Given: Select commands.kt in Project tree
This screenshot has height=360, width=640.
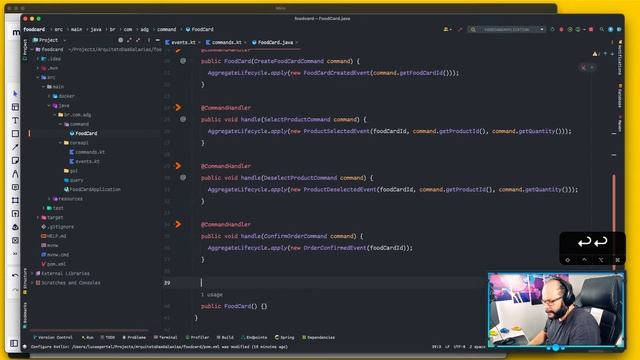Looking at the screenshot, I should click(87, 152).
